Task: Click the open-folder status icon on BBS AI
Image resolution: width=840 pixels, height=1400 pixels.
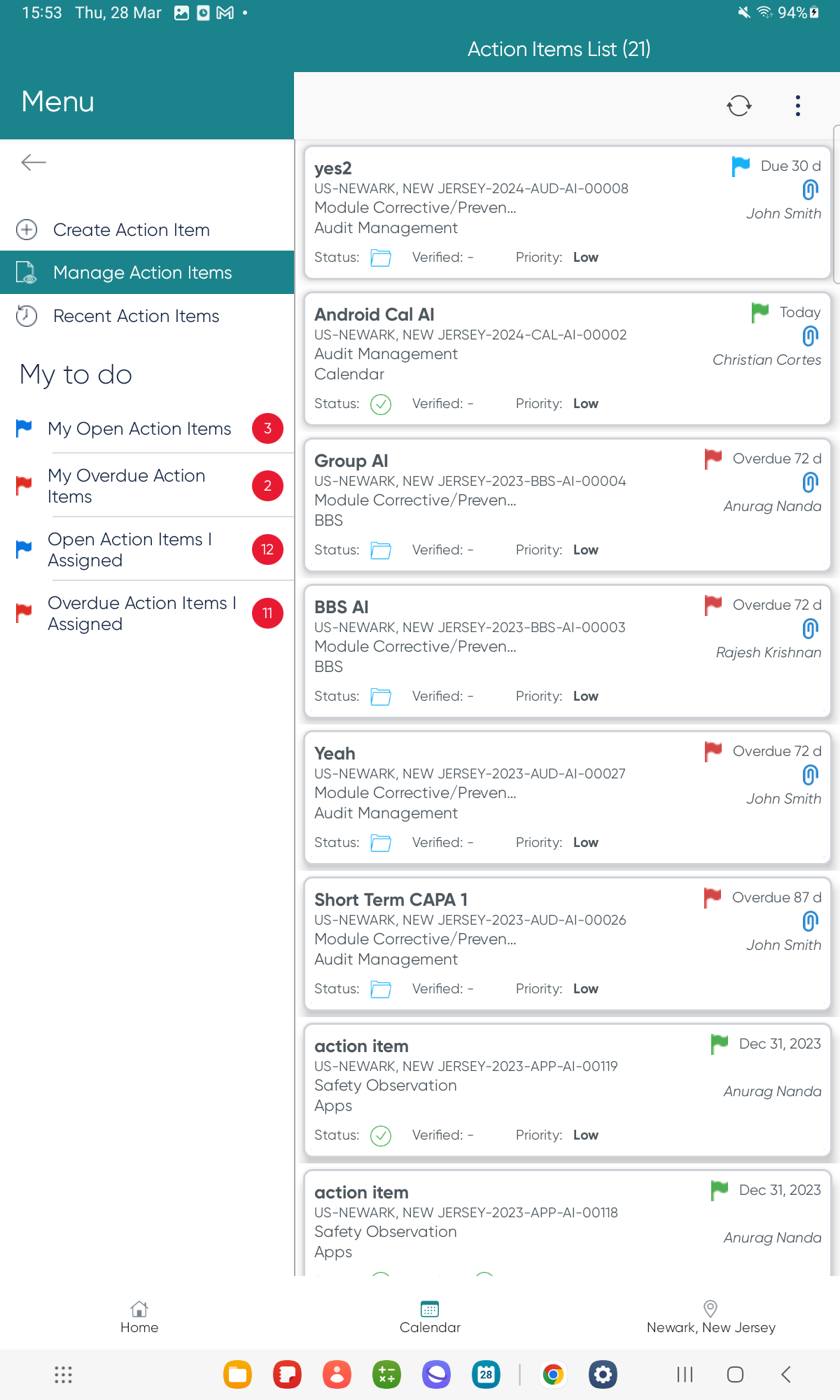Action: coord(381,696)
